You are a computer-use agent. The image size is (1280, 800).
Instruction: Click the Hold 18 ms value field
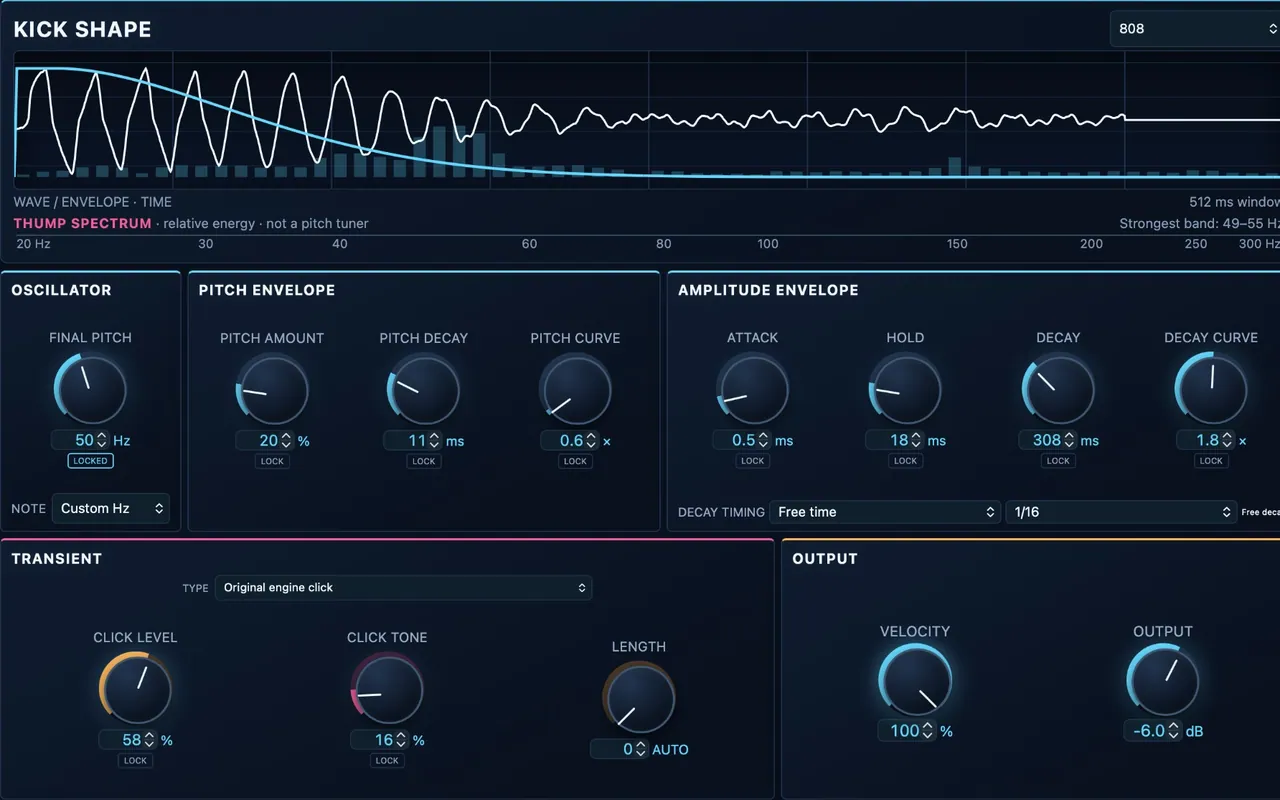coord(895,441)
